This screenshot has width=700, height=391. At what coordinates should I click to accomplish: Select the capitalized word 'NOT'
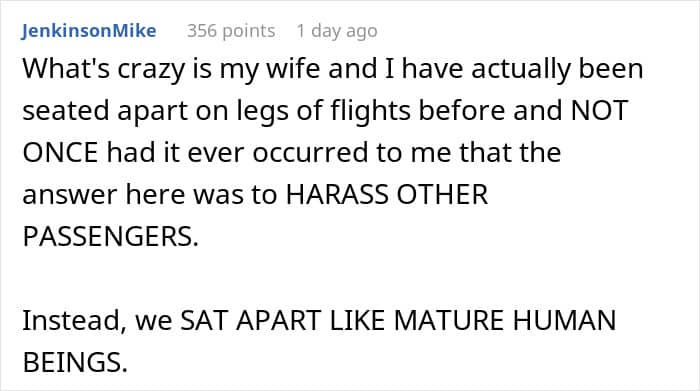(x=599, y=110)
